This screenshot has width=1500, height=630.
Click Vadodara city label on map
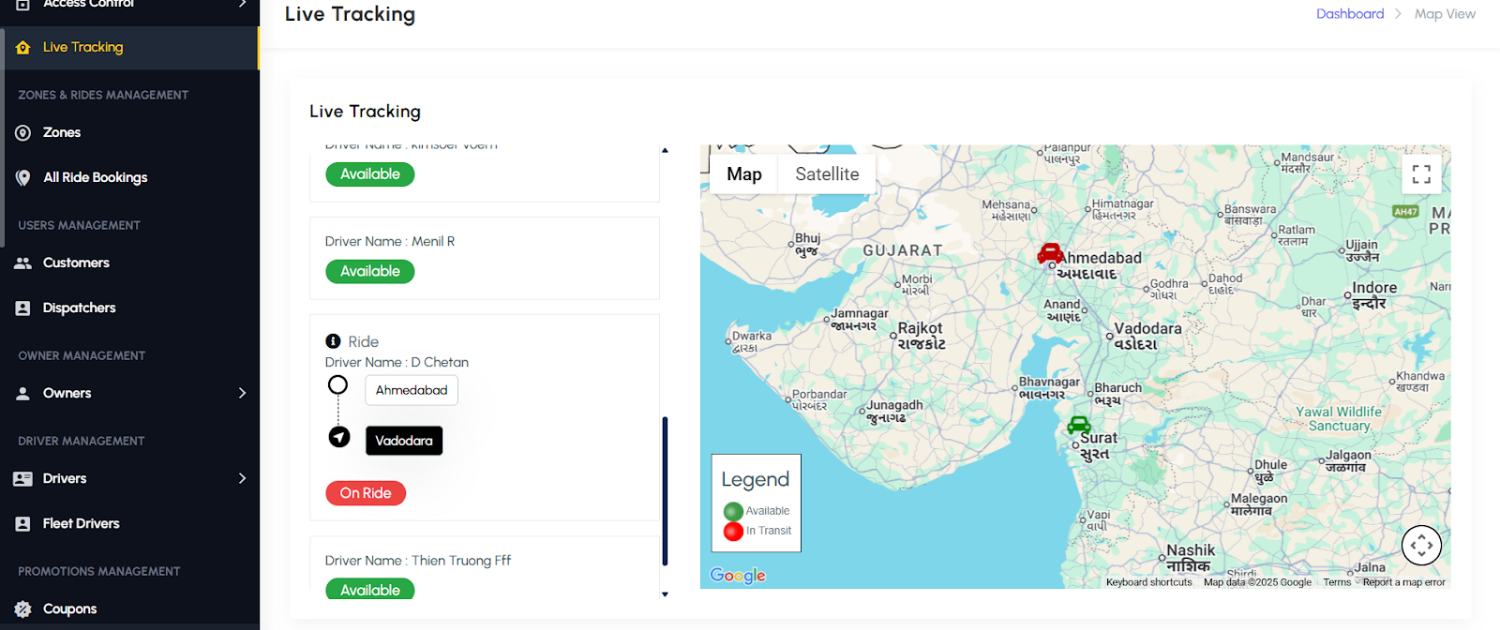click(1148, 335)
